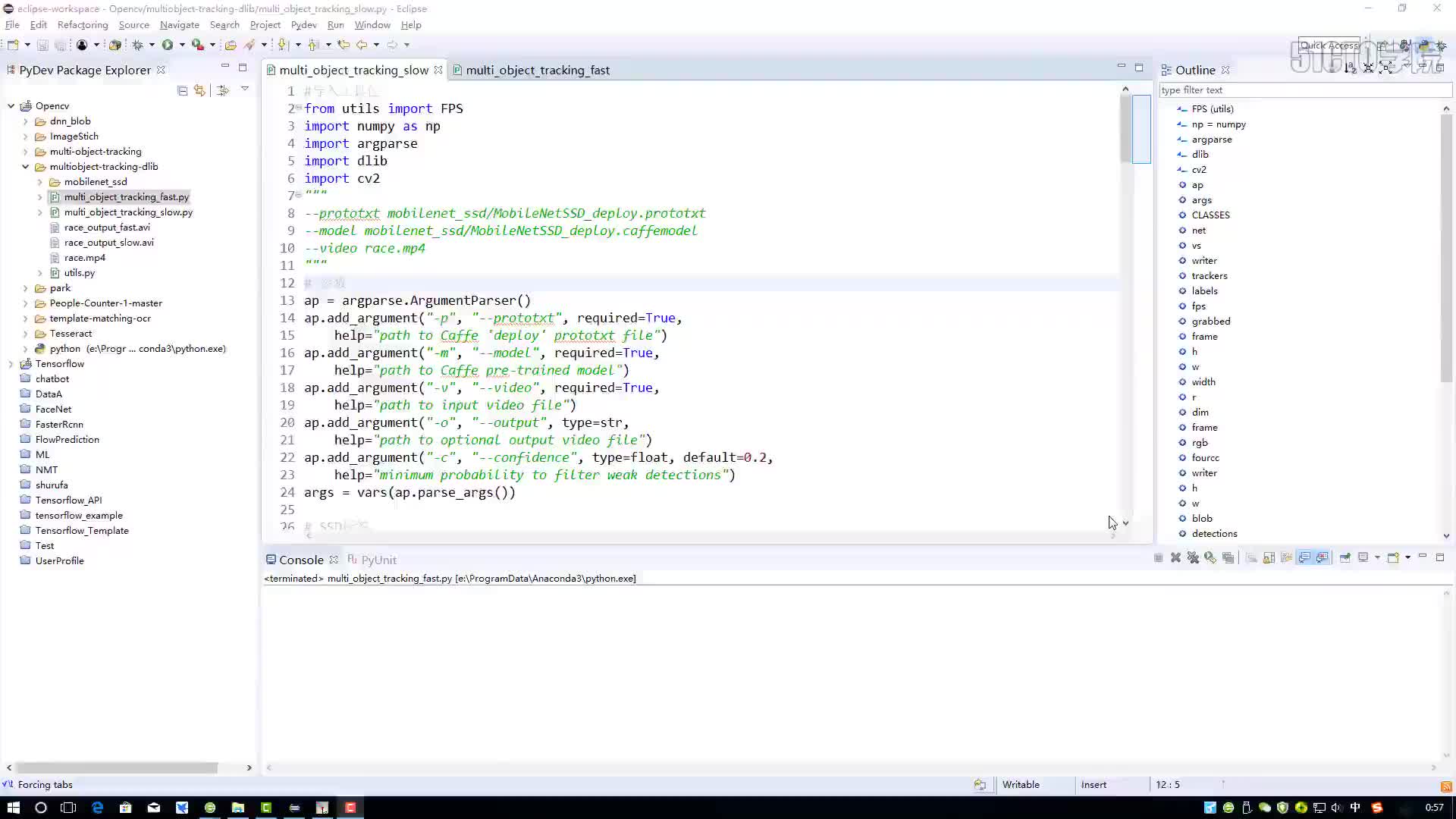The height and width of the screenshot is (819, 1456).
Task: Click the Open Perspective icon near Quick Access
Action: tap(1382, 45)
